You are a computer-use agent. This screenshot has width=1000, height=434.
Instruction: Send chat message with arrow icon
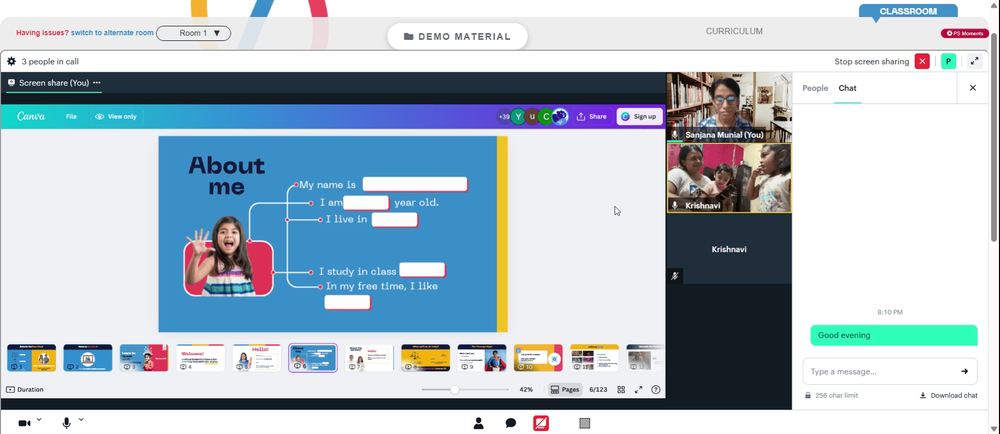click(x=964, y=371)
